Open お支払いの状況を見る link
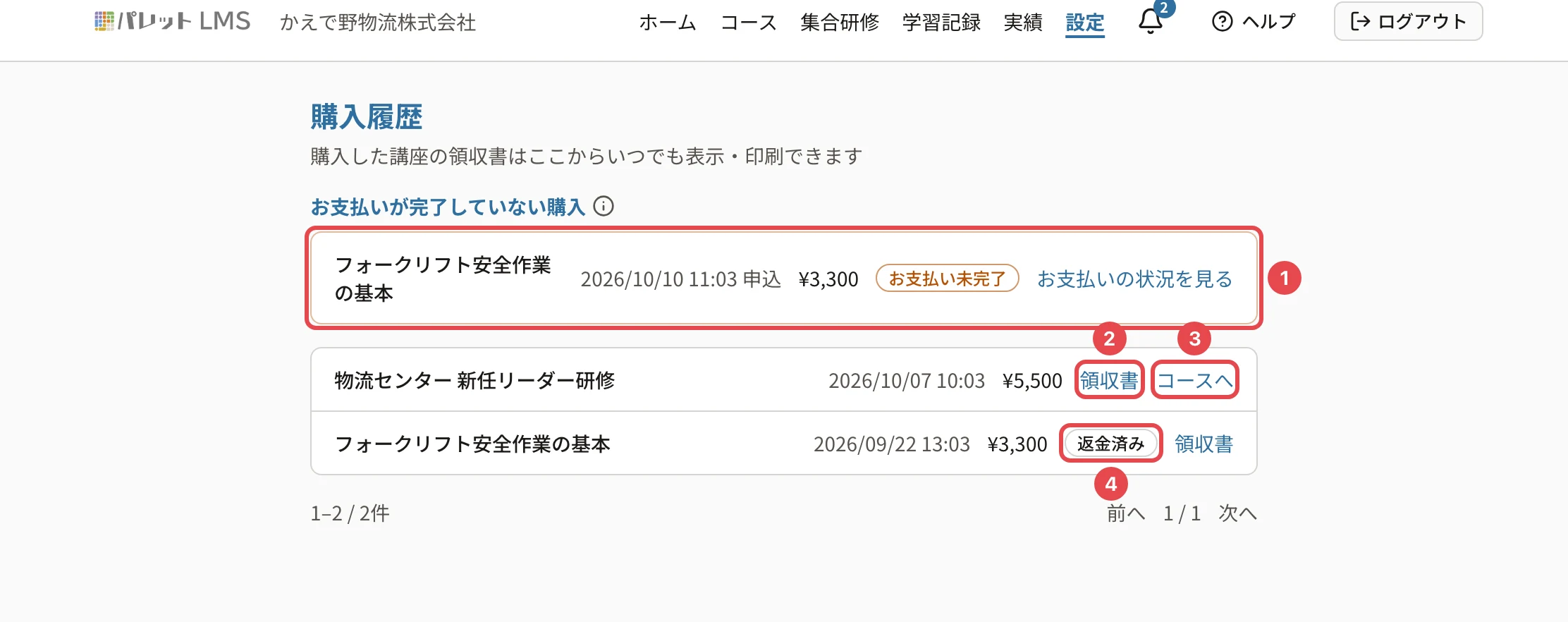 tap(1134, 279)
